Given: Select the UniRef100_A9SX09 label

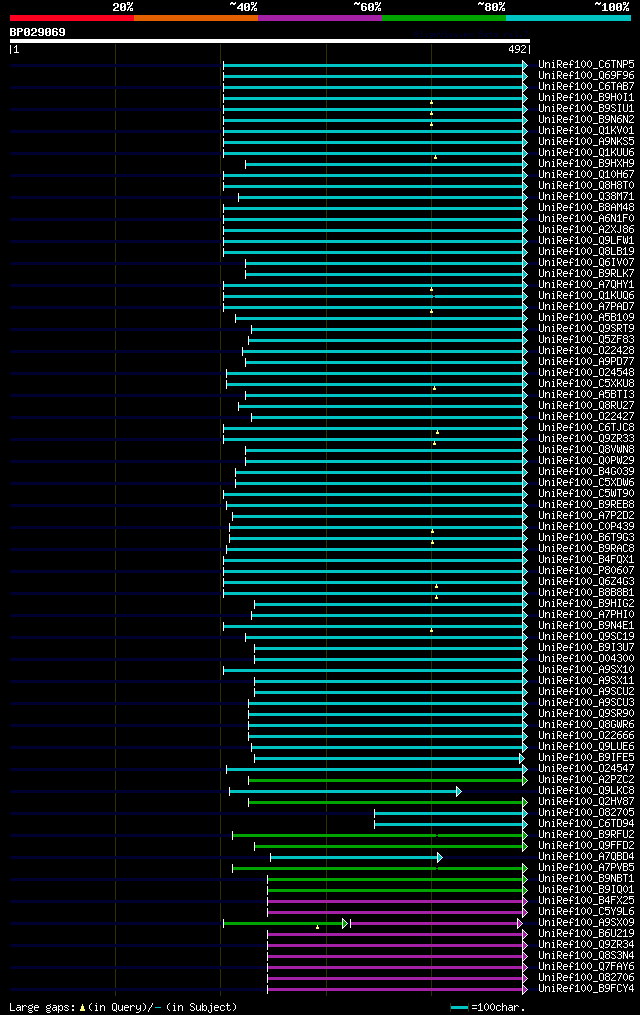Looking at the screenshot, I should pos(586,923).
